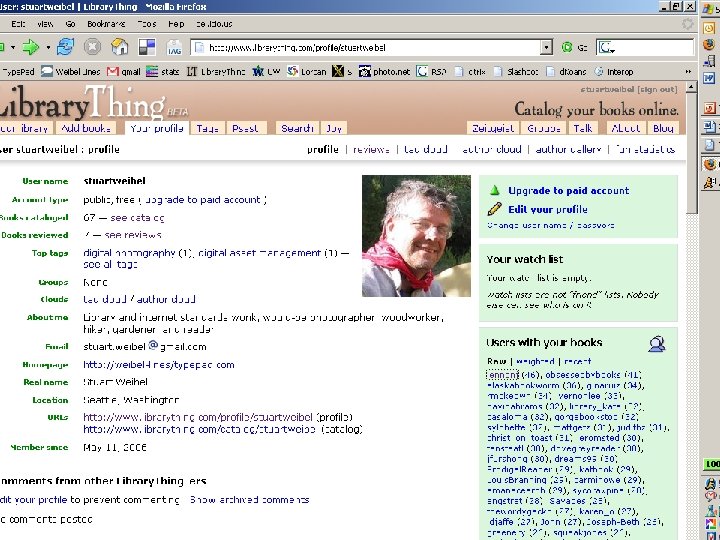Viewport: 720px width, 540px height.
Task: Click the Users with your books icon
Action: pos(657,343)
